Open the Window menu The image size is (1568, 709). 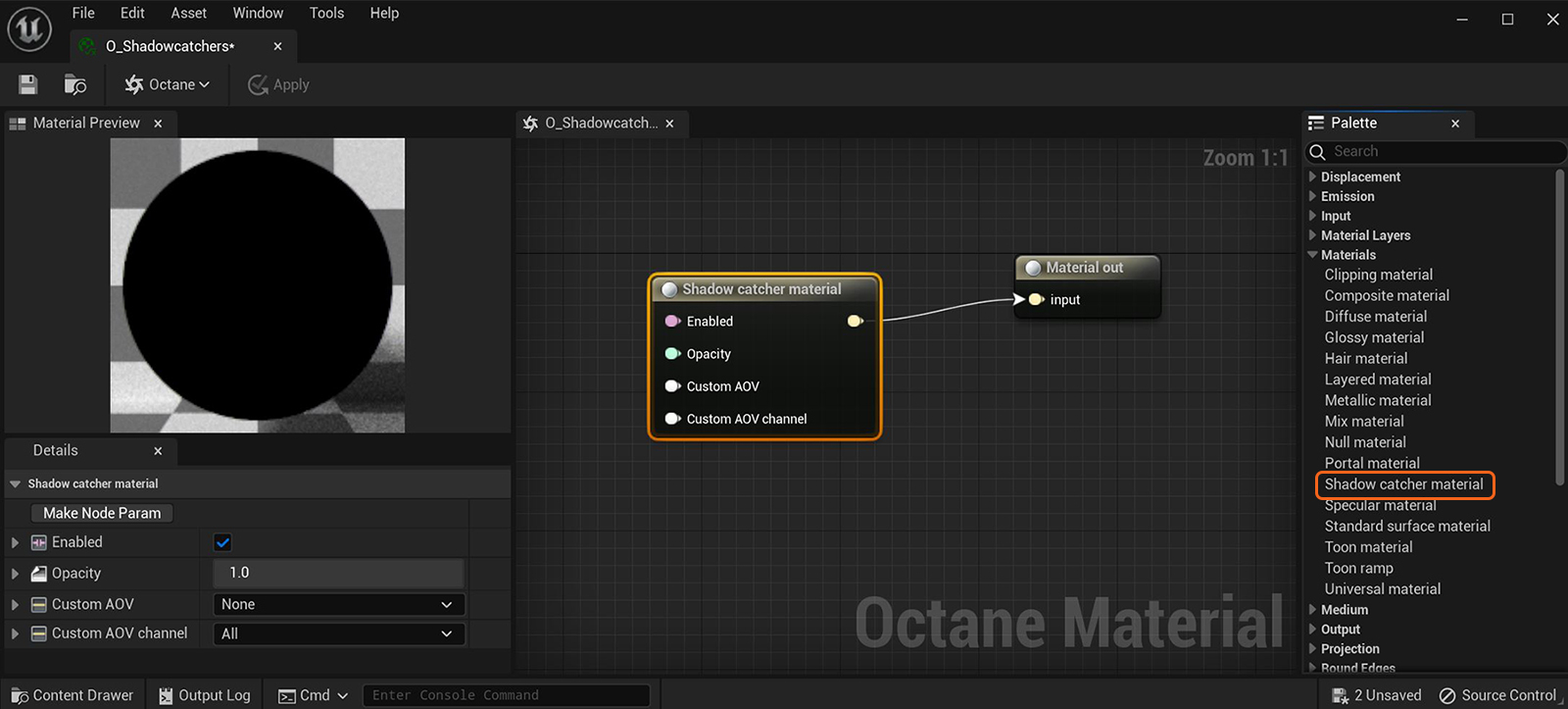[x=258, y=13]
